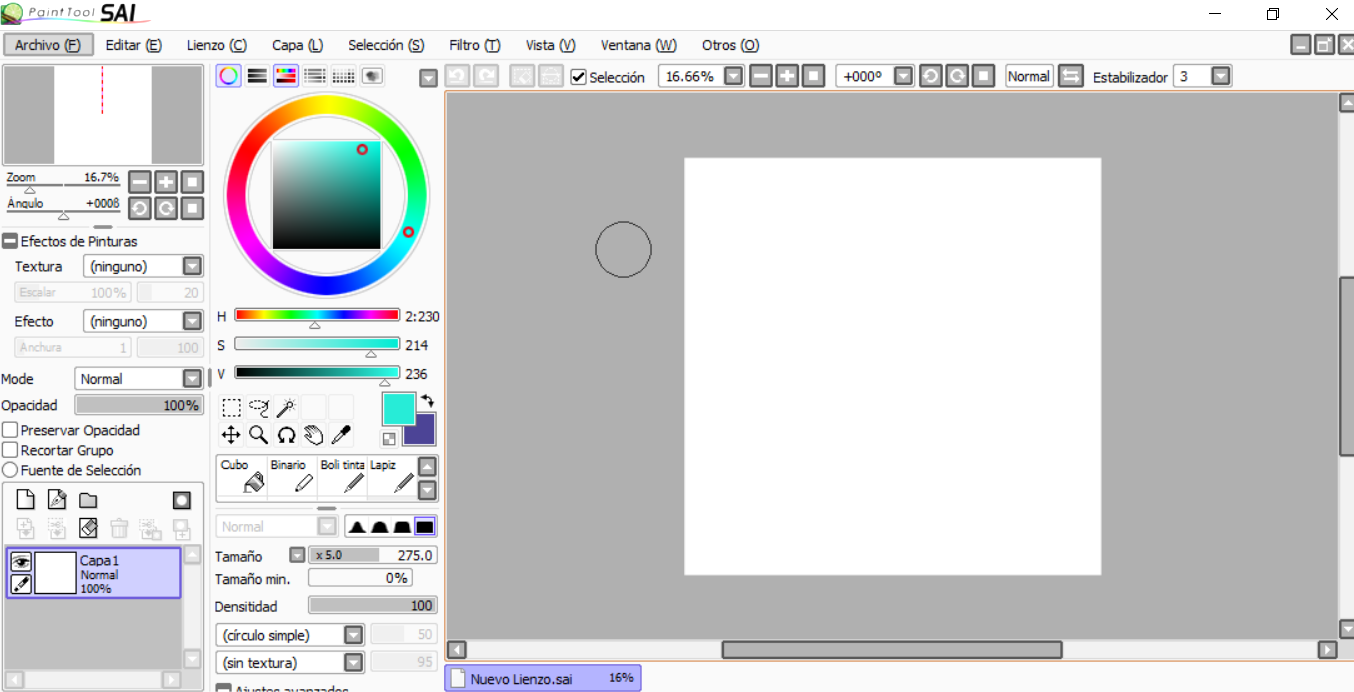
Task: Click the canvas horizontal scrollbar
Action: click(892, 650)
